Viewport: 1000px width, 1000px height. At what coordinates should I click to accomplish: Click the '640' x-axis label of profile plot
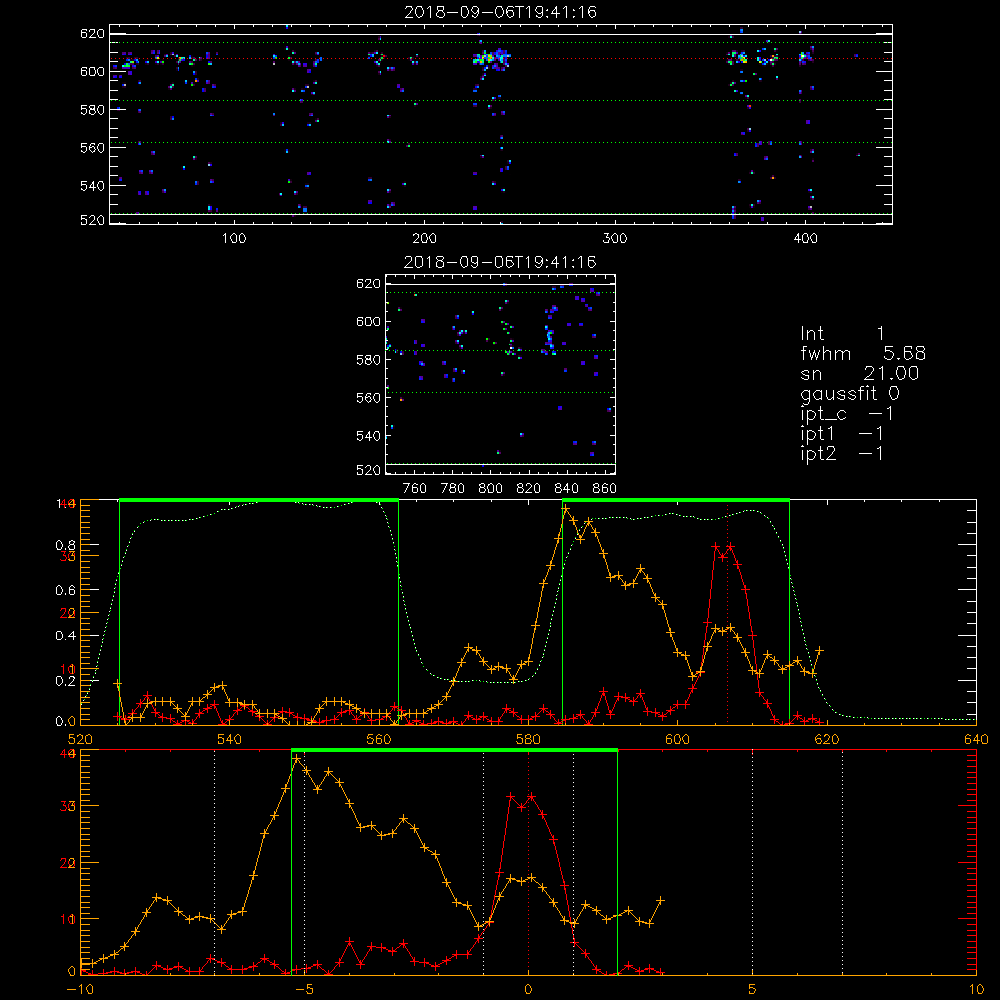976,739
